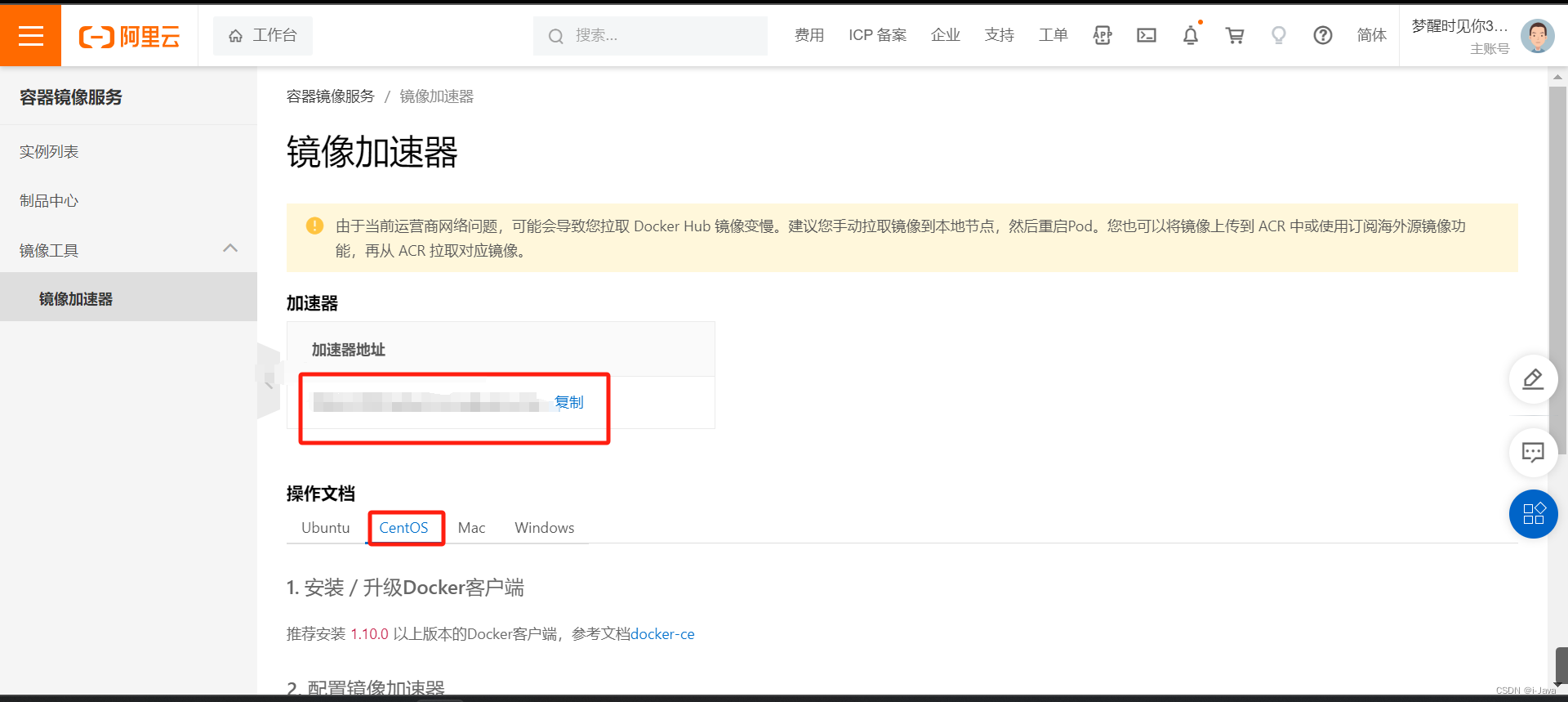Open the 工作台 workbench button

pyautogui.click(x=263, y=35)
